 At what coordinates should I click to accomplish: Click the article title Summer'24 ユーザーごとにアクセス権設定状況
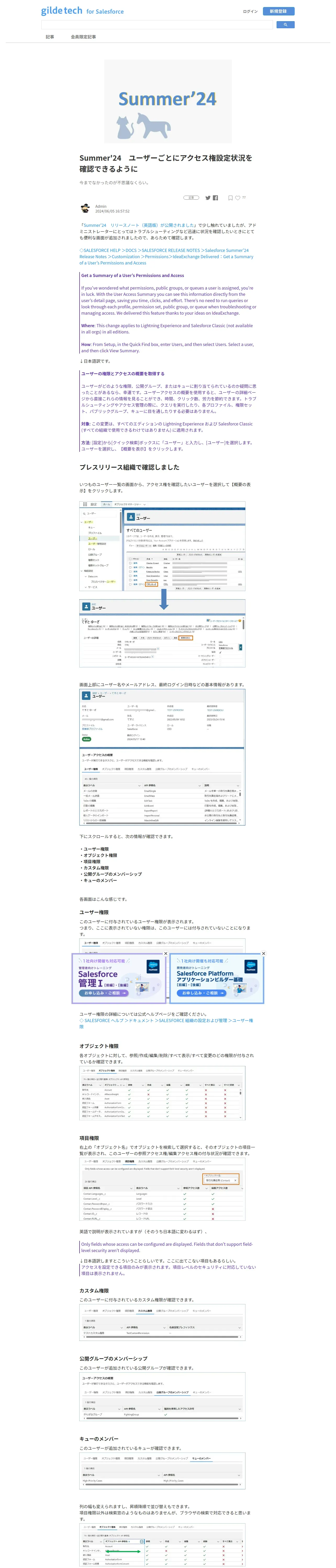point(166,163)
